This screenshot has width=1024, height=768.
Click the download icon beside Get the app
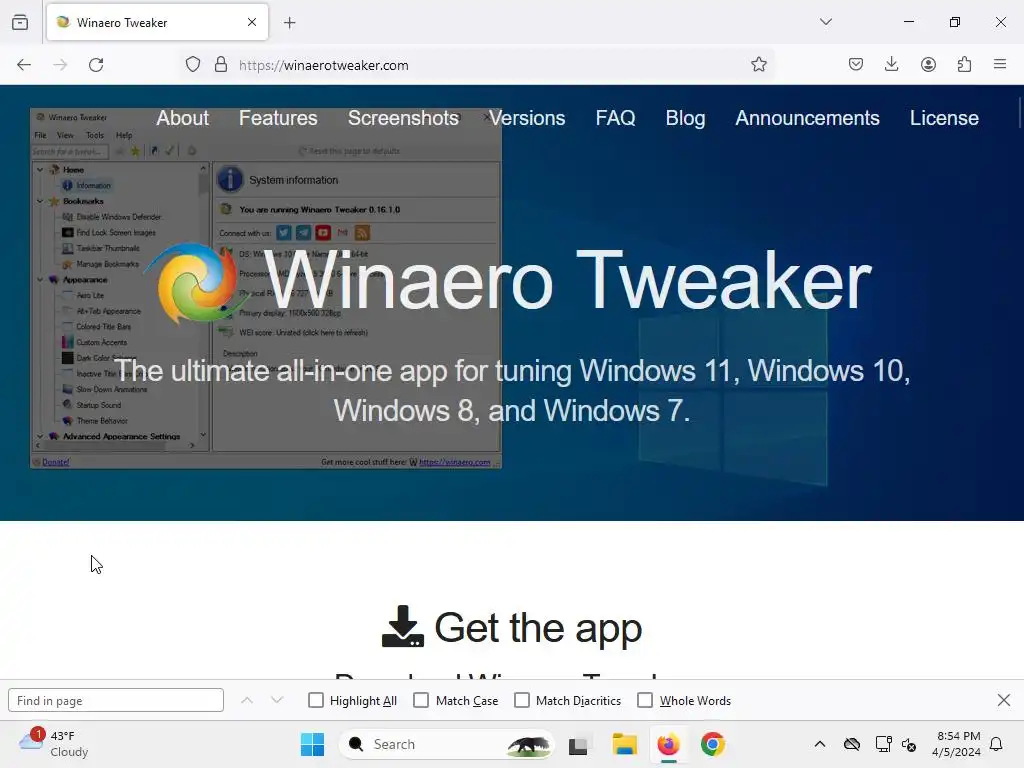(402, 626)
